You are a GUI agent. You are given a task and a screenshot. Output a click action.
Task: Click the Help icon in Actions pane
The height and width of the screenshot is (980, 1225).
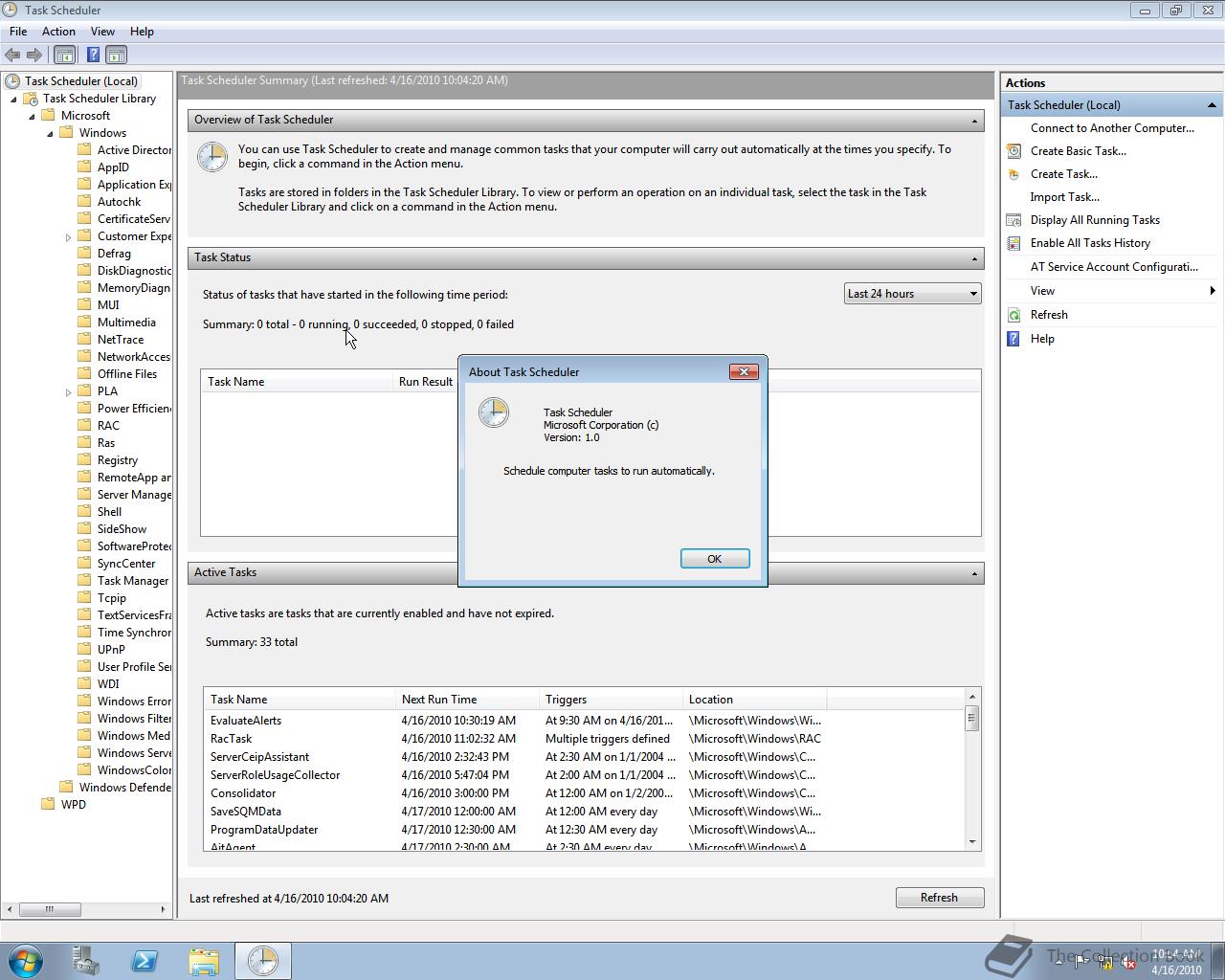tap(1013, 339)
